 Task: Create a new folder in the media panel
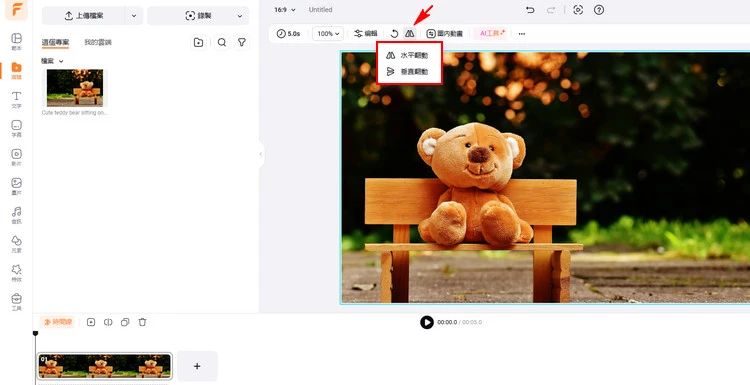click(x=199, y=43)
